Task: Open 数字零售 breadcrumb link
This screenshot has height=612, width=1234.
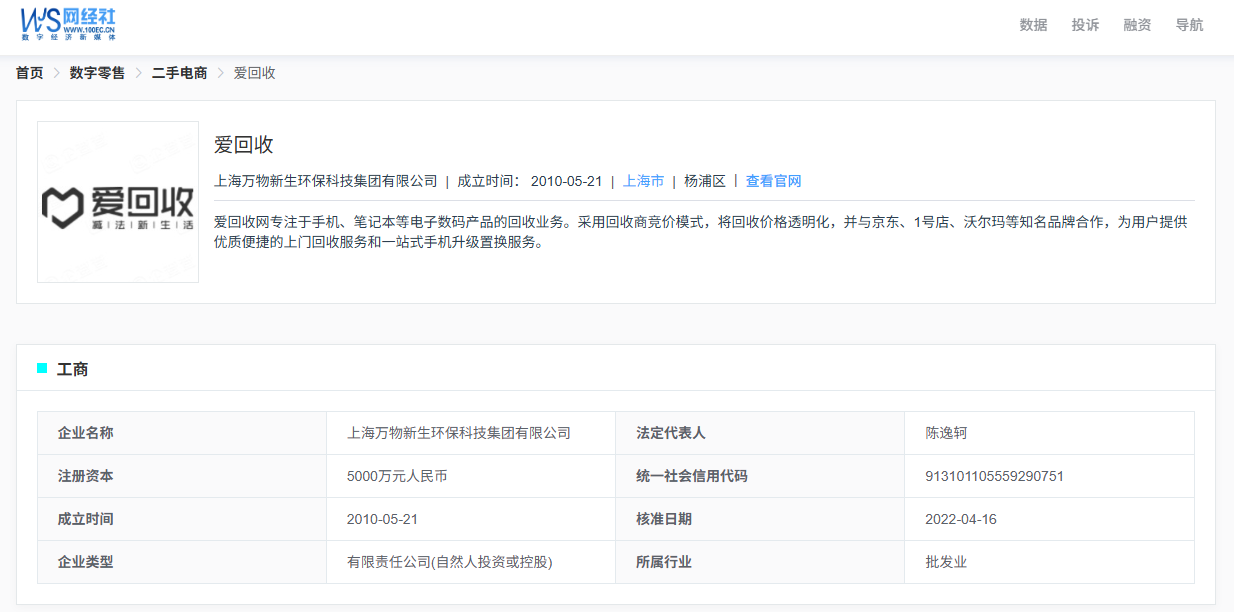Action: tap(97, 73)
